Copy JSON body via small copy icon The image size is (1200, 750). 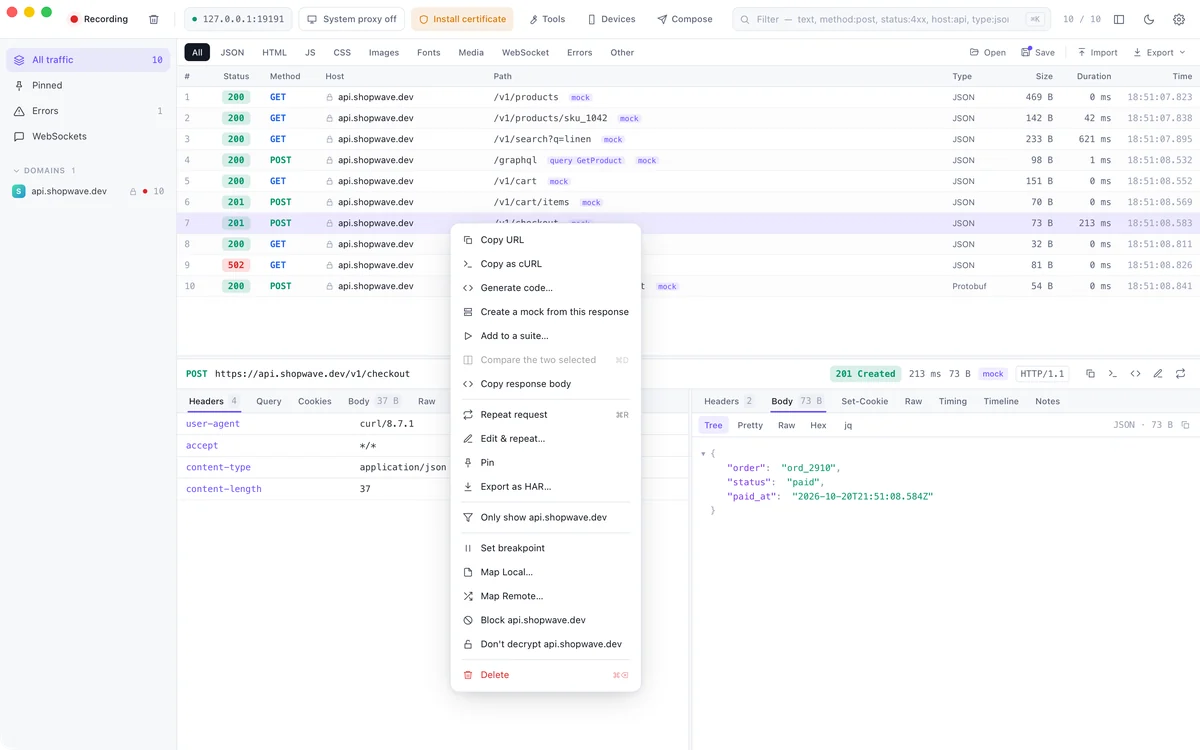pos(1186,425)
